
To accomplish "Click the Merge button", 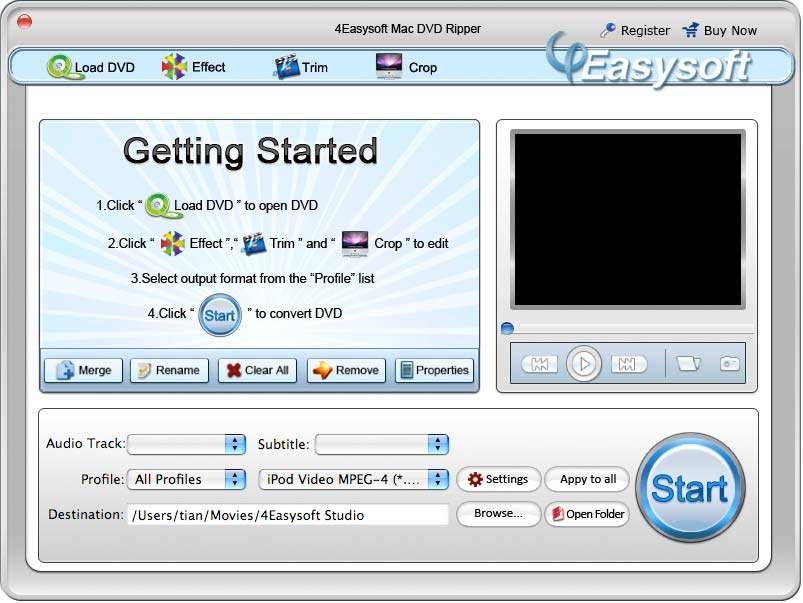I will [83, 370].
